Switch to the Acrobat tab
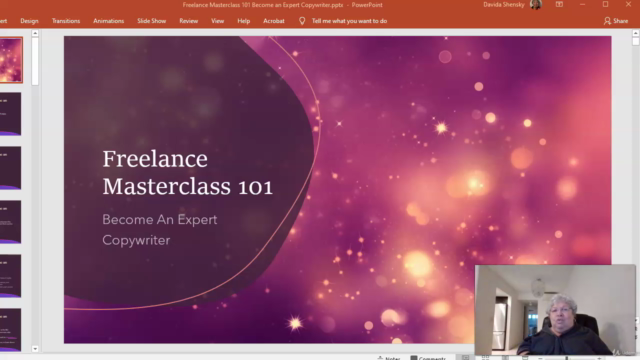 pyautogui.click(x=274, y=21)
